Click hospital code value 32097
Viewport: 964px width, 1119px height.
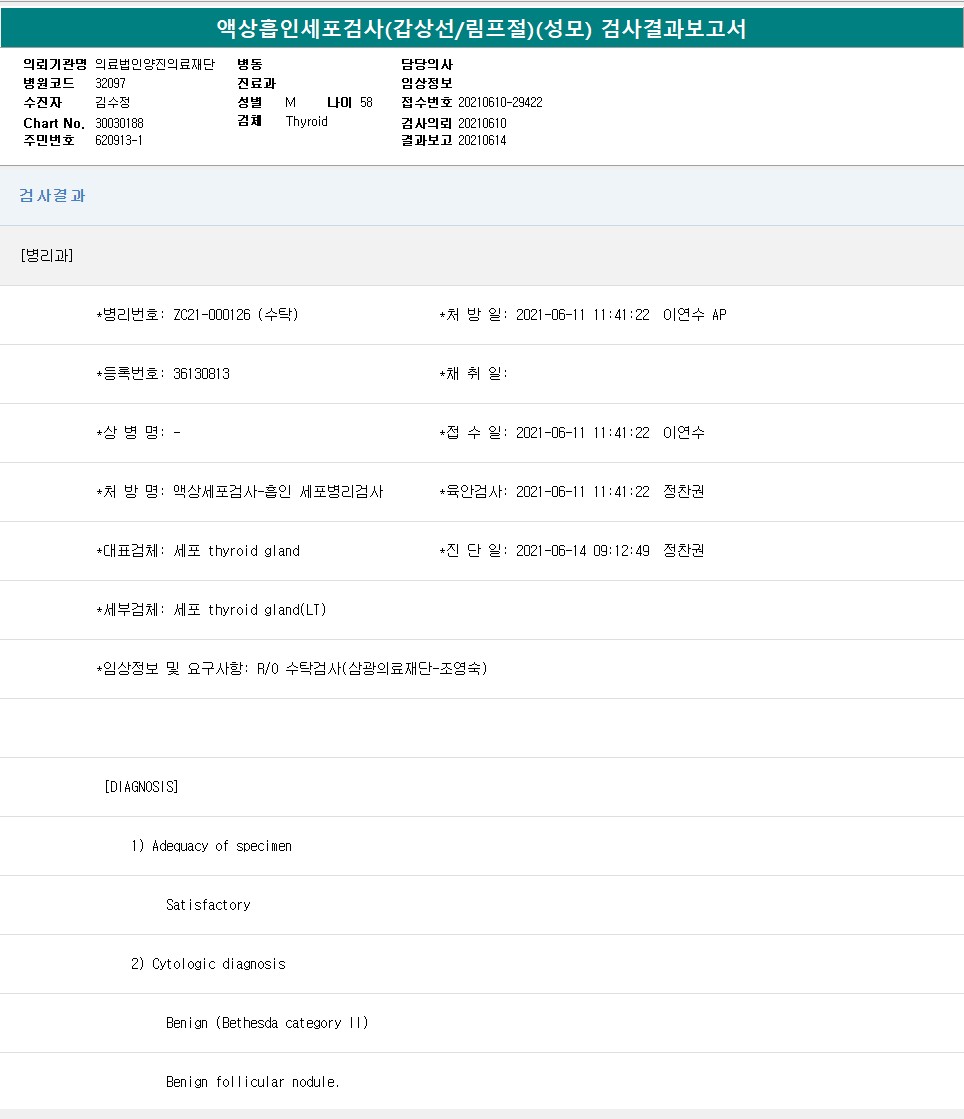[x=111, y=83]
